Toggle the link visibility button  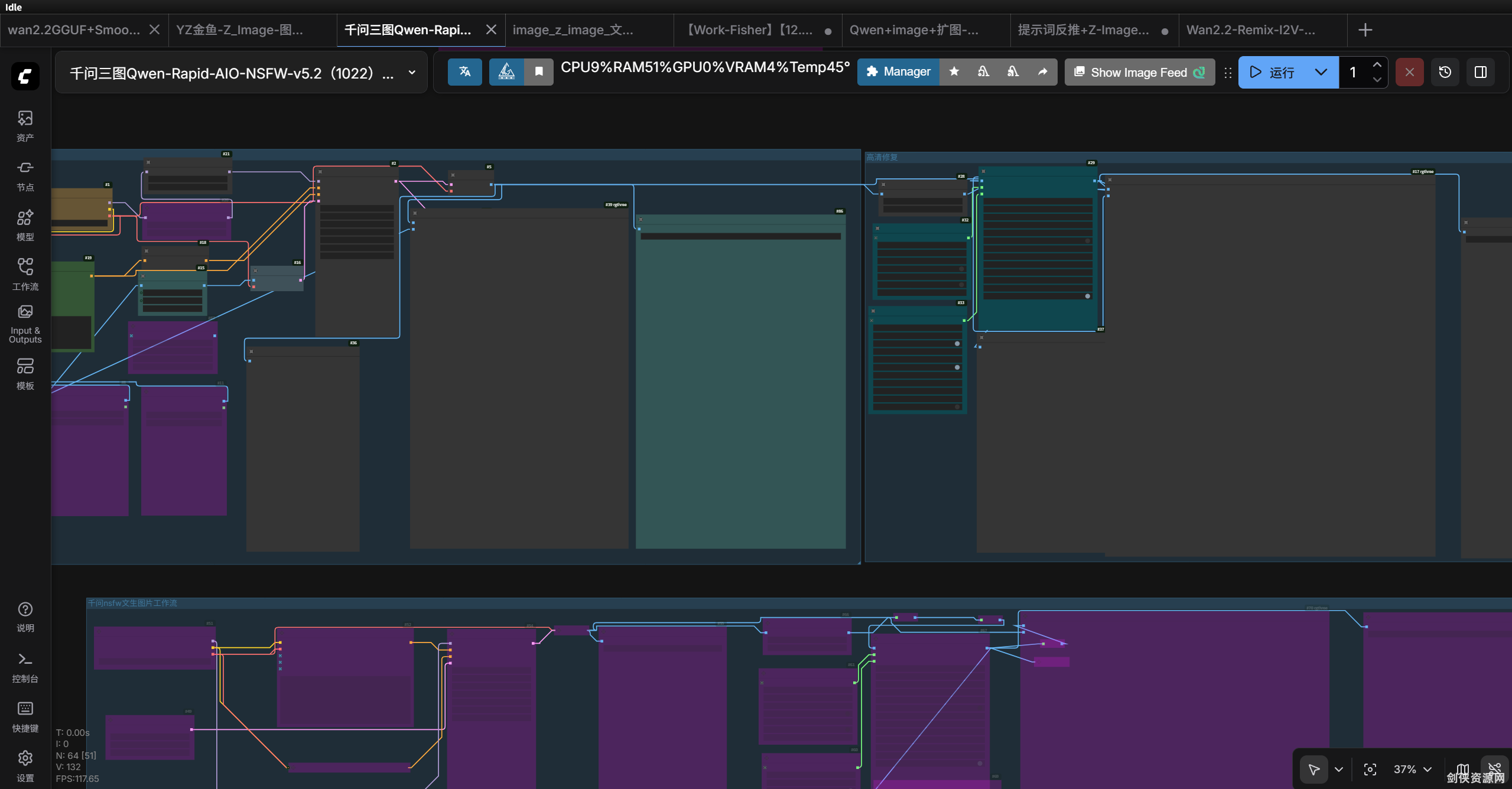click(1494, 768)
